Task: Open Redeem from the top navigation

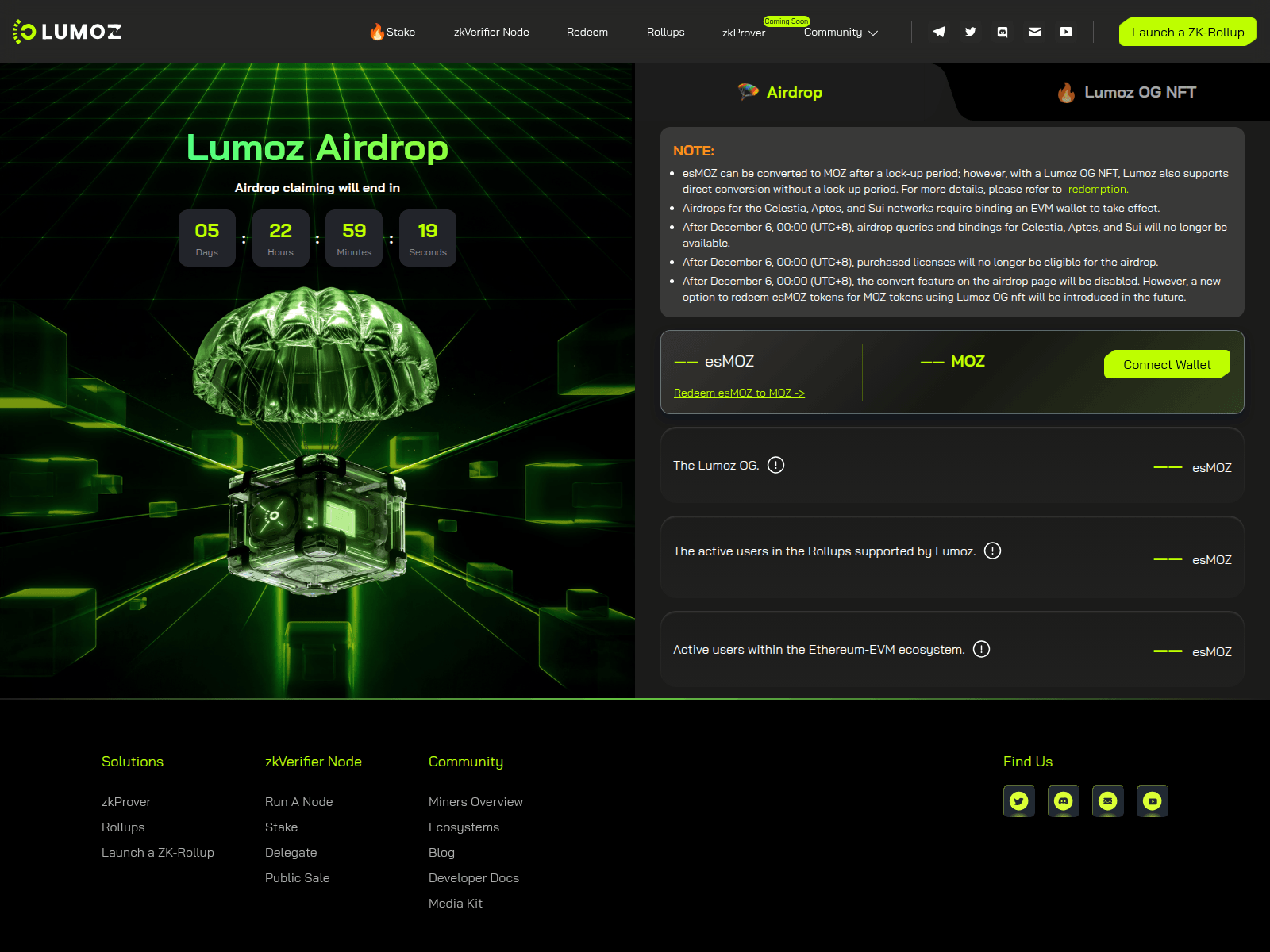Action: (x=587, y=33)
